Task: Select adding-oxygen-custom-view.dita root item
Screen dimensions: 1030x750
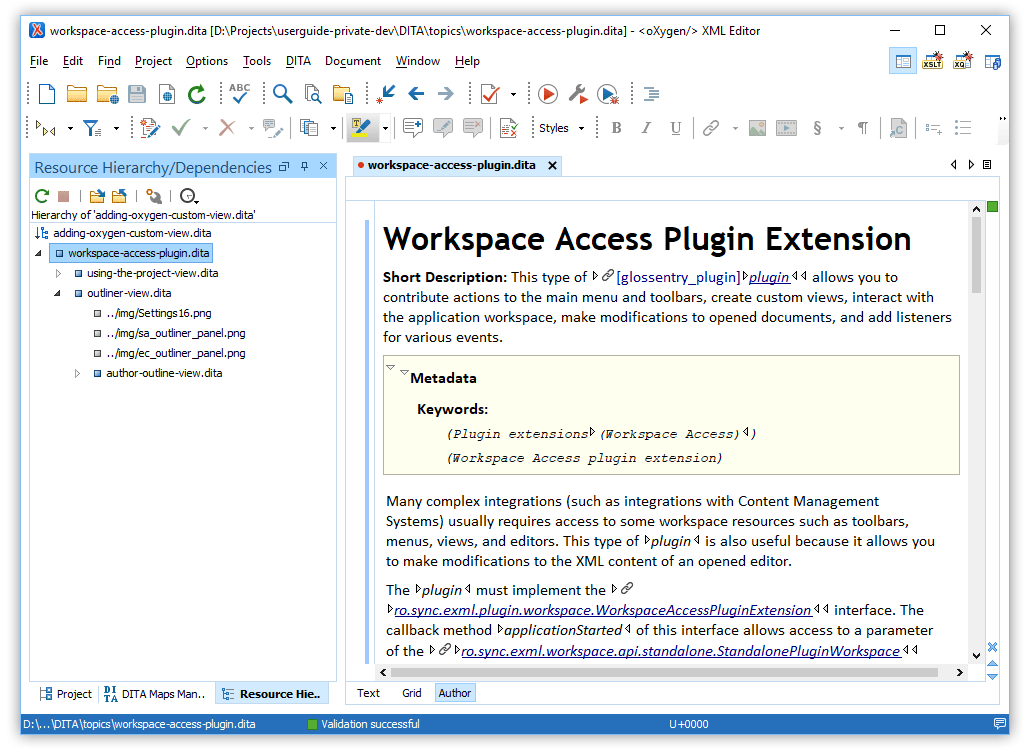Action: [x=132, y=233]
